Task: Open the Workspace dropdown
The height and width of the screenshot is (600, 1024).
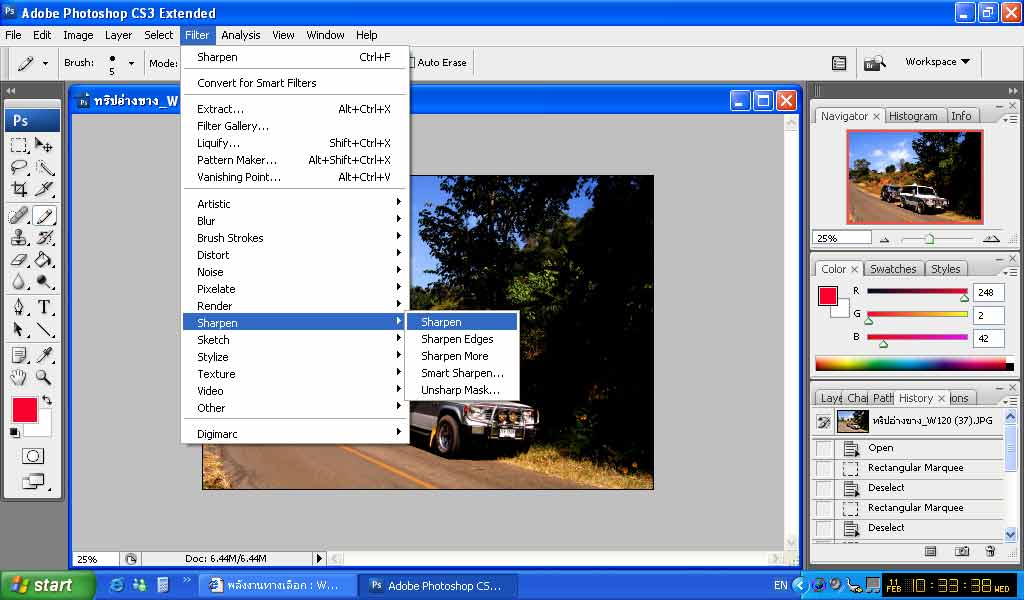Action: coord(937,62)
